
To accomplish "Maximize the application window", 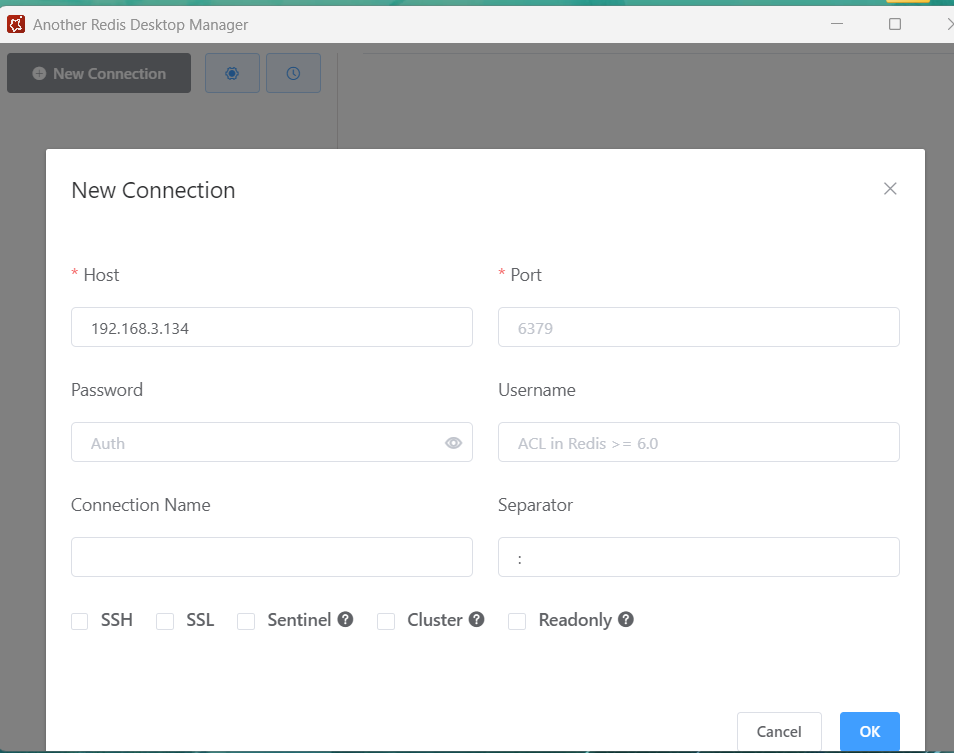I will [x=894, y=24].
